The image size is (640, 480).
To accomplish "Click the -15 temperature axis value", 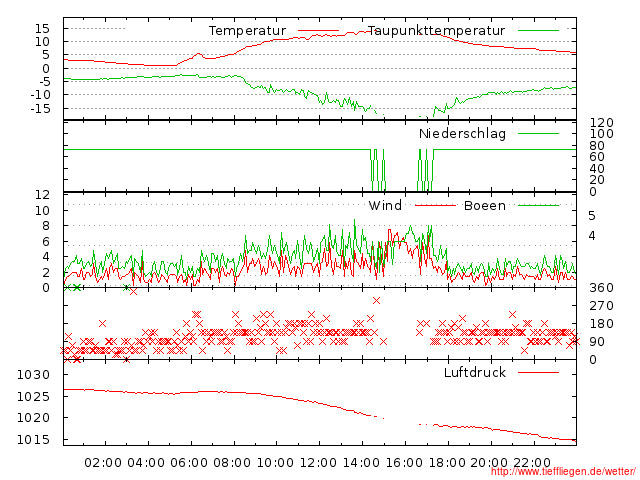I will pyautogui.click(x=40, y=109).
